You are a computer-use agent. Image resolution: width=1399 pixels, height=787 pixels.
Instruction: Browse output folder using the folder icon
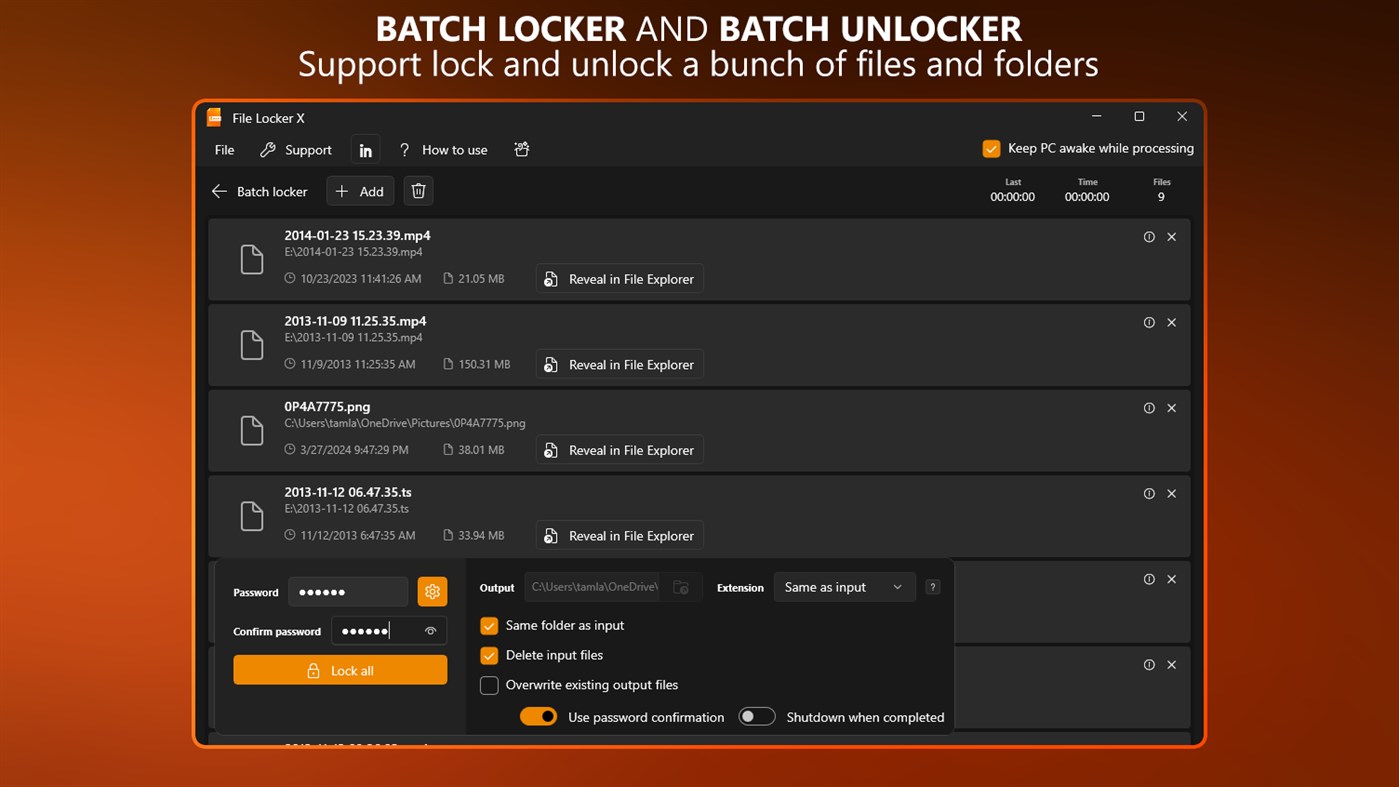[681, 587]
